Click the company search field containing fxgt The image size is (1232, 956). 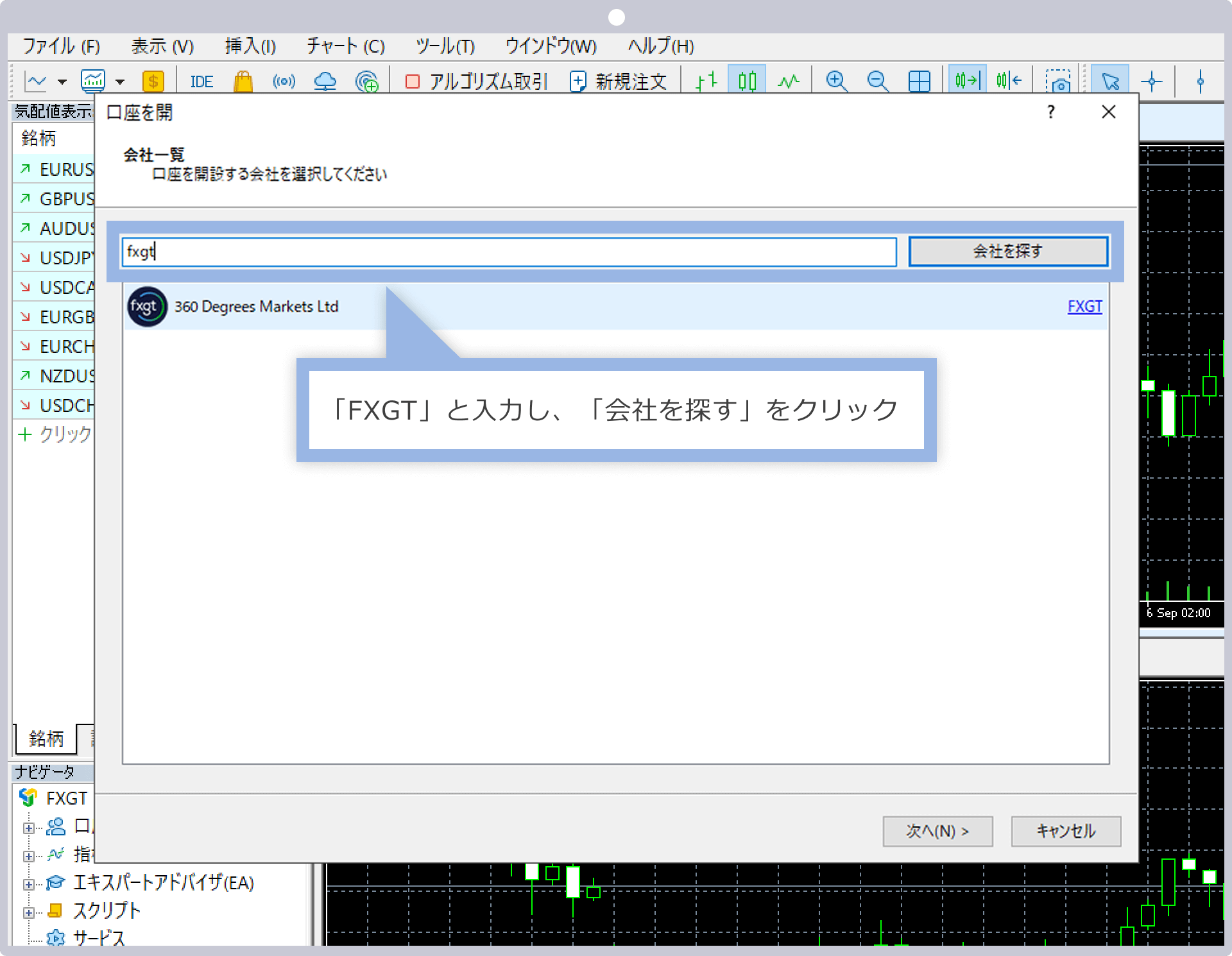509,252
